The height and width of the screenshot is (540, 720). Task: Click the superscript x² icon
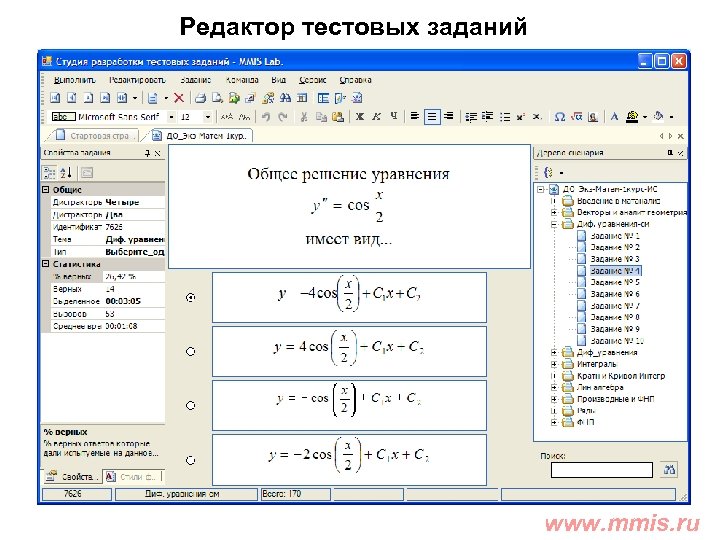coord(521,117)
